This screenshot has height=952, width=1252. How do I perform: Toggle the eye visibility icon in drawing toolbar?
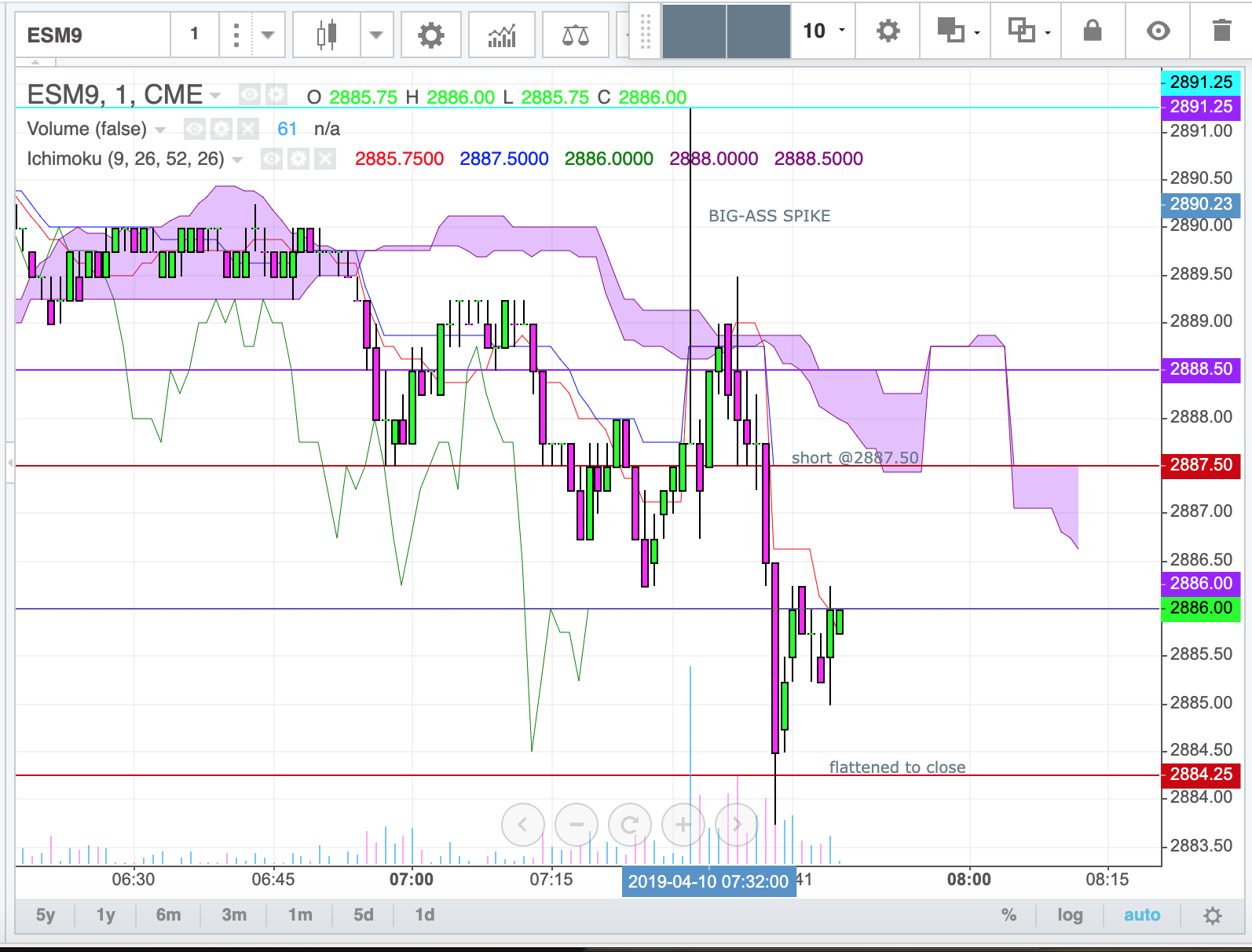click(1158, 31)
